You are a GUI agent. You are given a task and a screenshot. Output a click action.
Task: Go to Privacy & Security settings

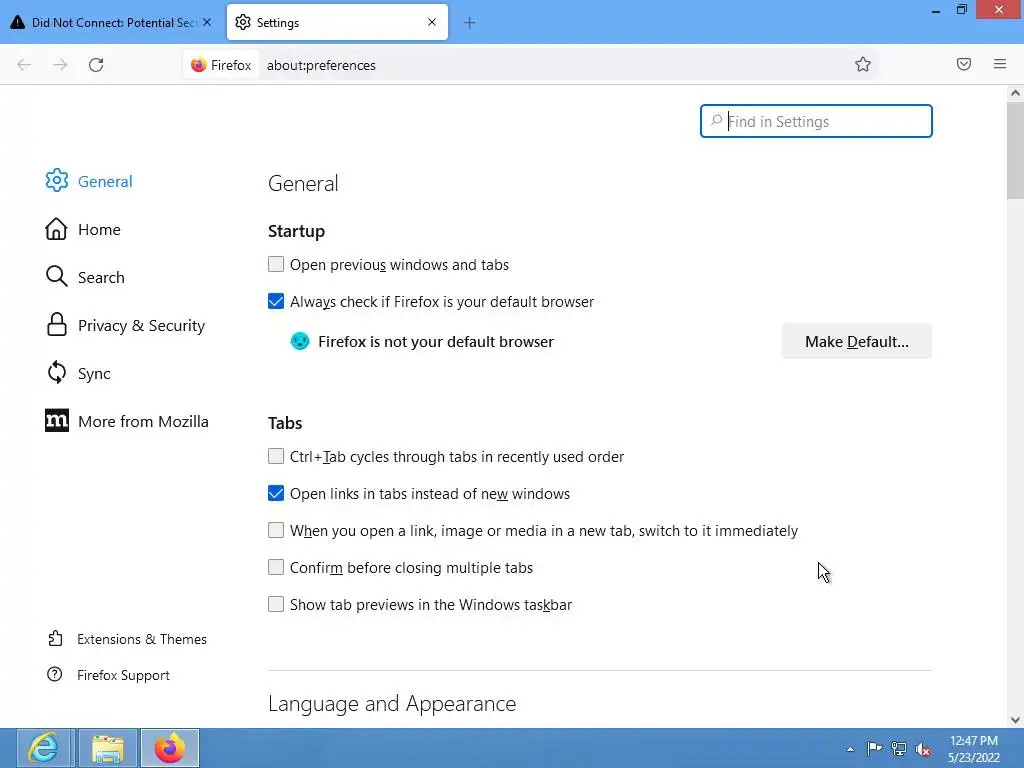click(x=142, y=325)
